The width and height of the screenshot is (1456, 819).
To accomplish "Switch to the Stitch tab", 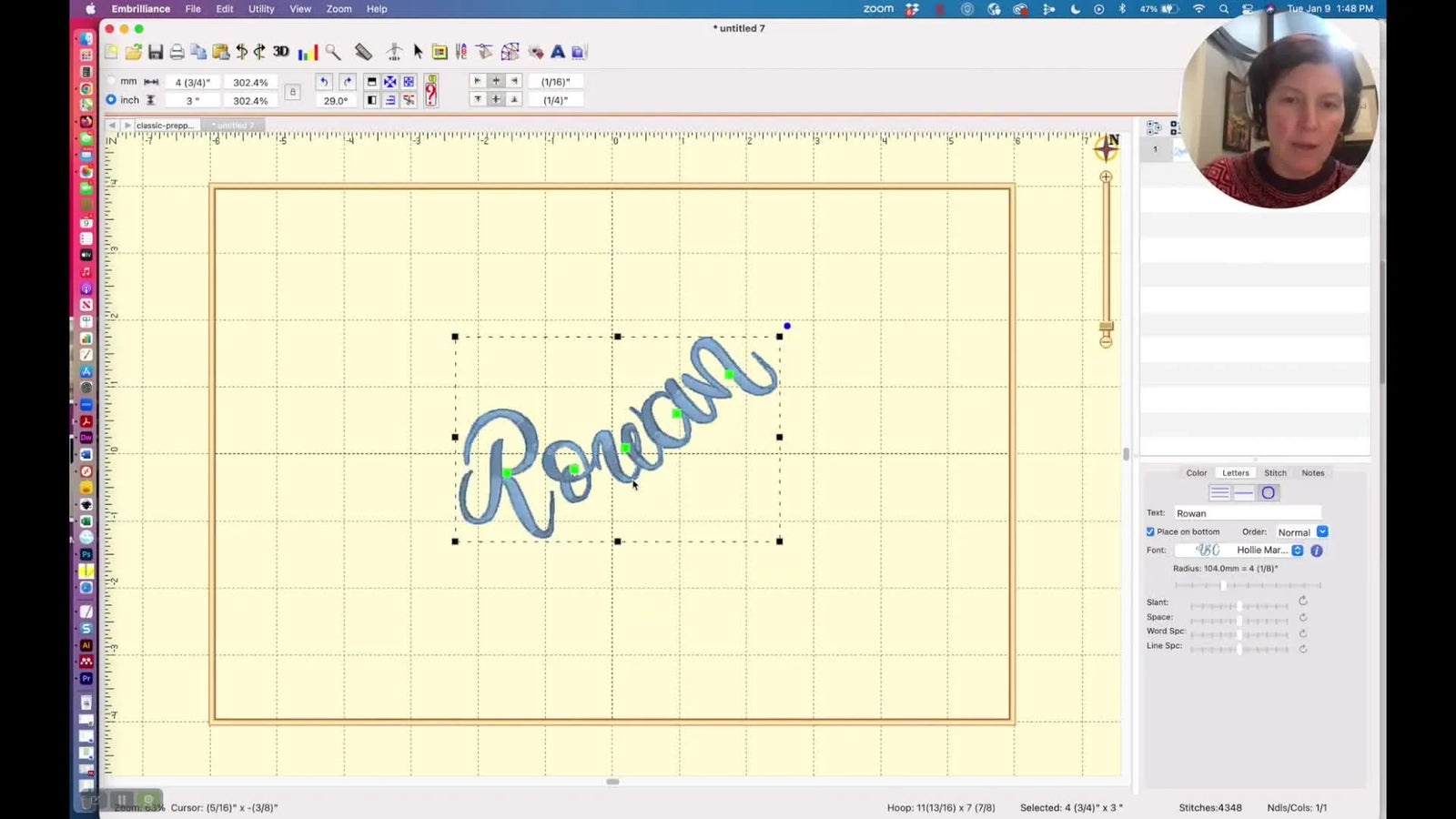I will 1275,472.
